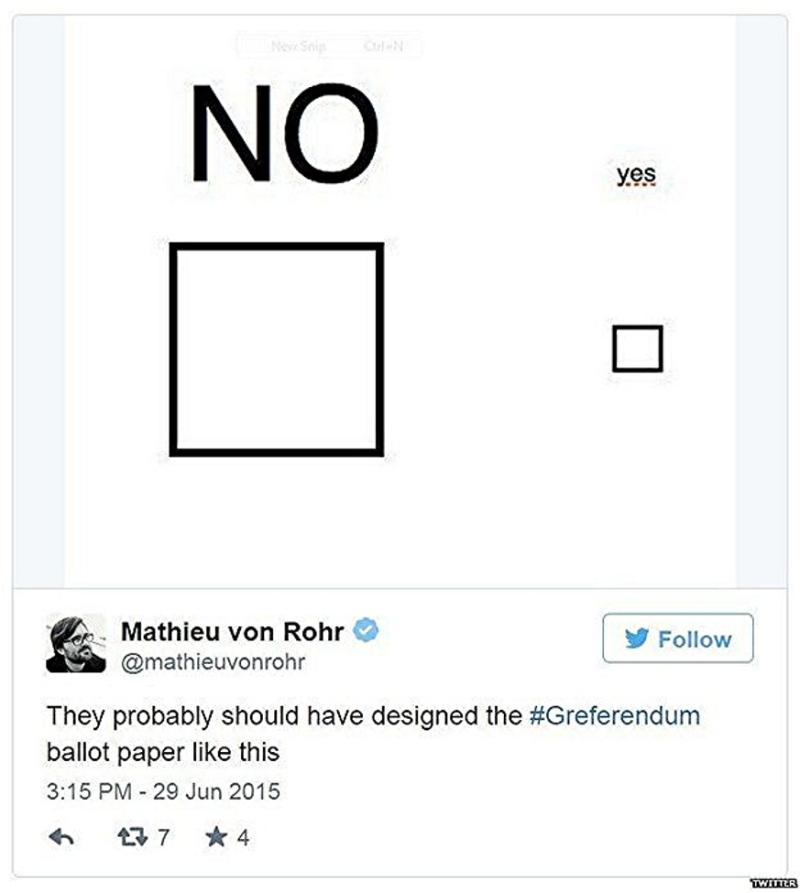Favorite the tweet with the star icon

[x=215, y=837]
